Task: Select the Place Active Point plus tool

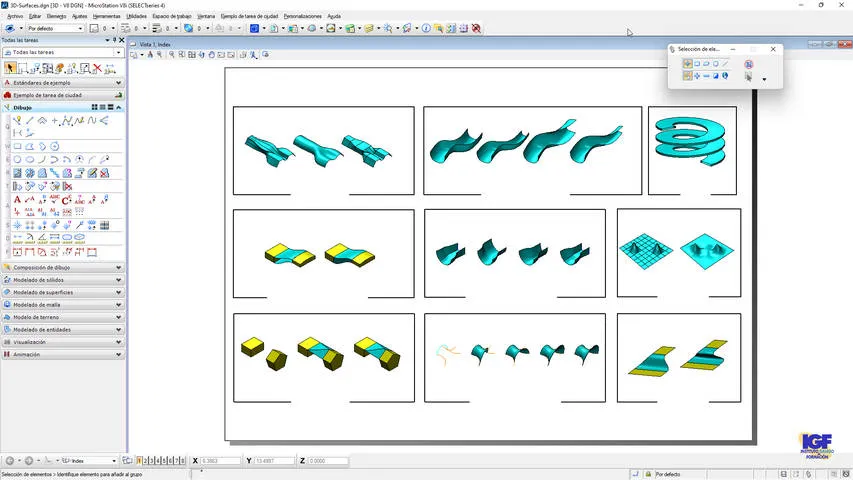Action: (55, 120)
